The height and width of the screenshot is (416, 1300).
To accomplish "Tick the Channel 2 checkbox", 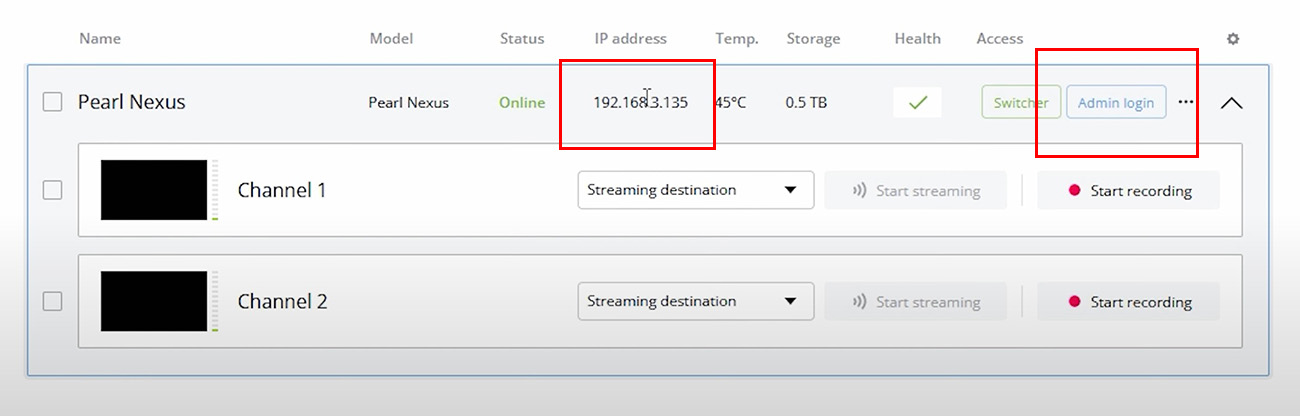I will pos(53,301).
